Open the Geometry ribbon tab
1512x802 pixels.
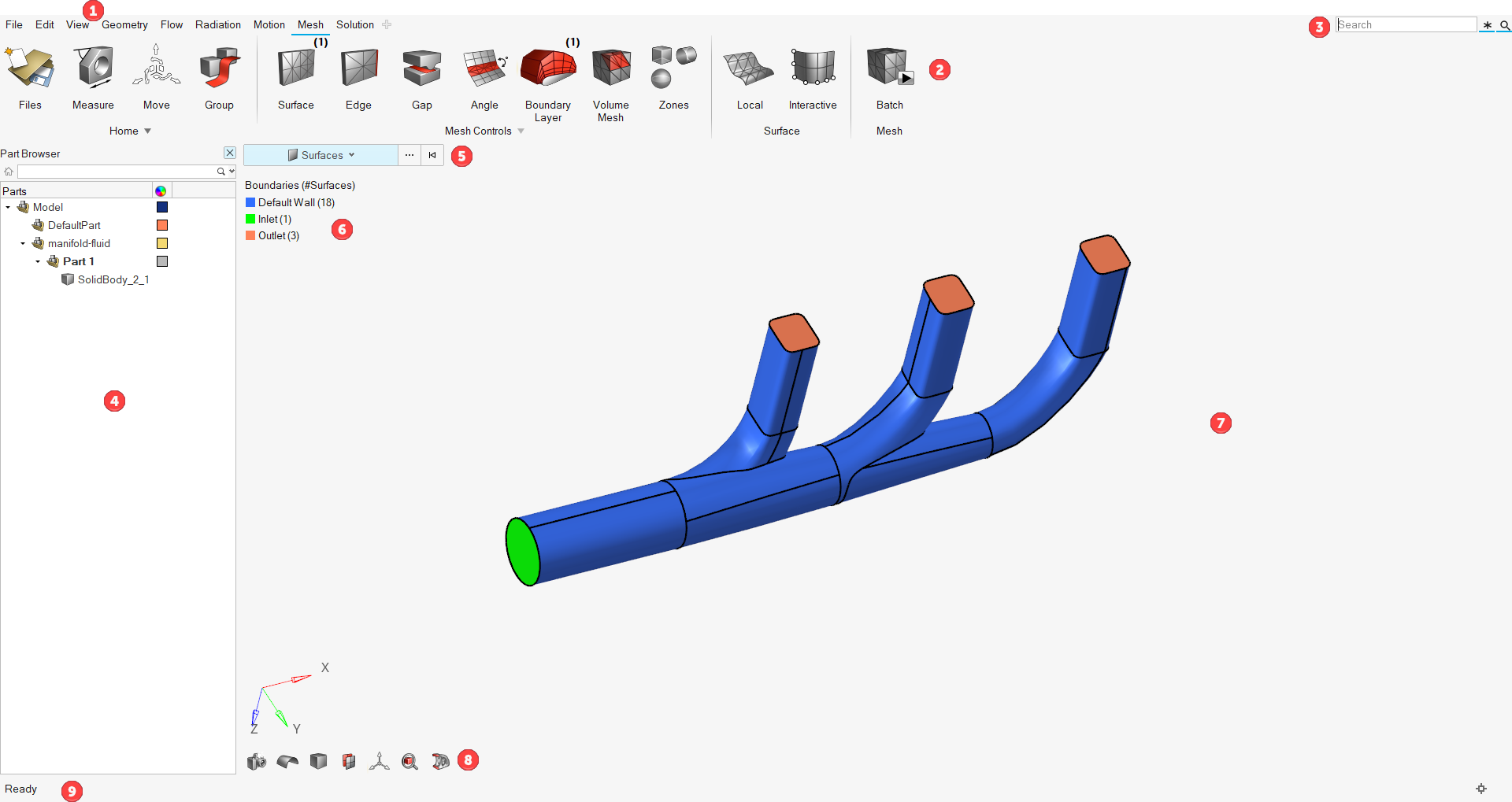[x=124, y=25]
